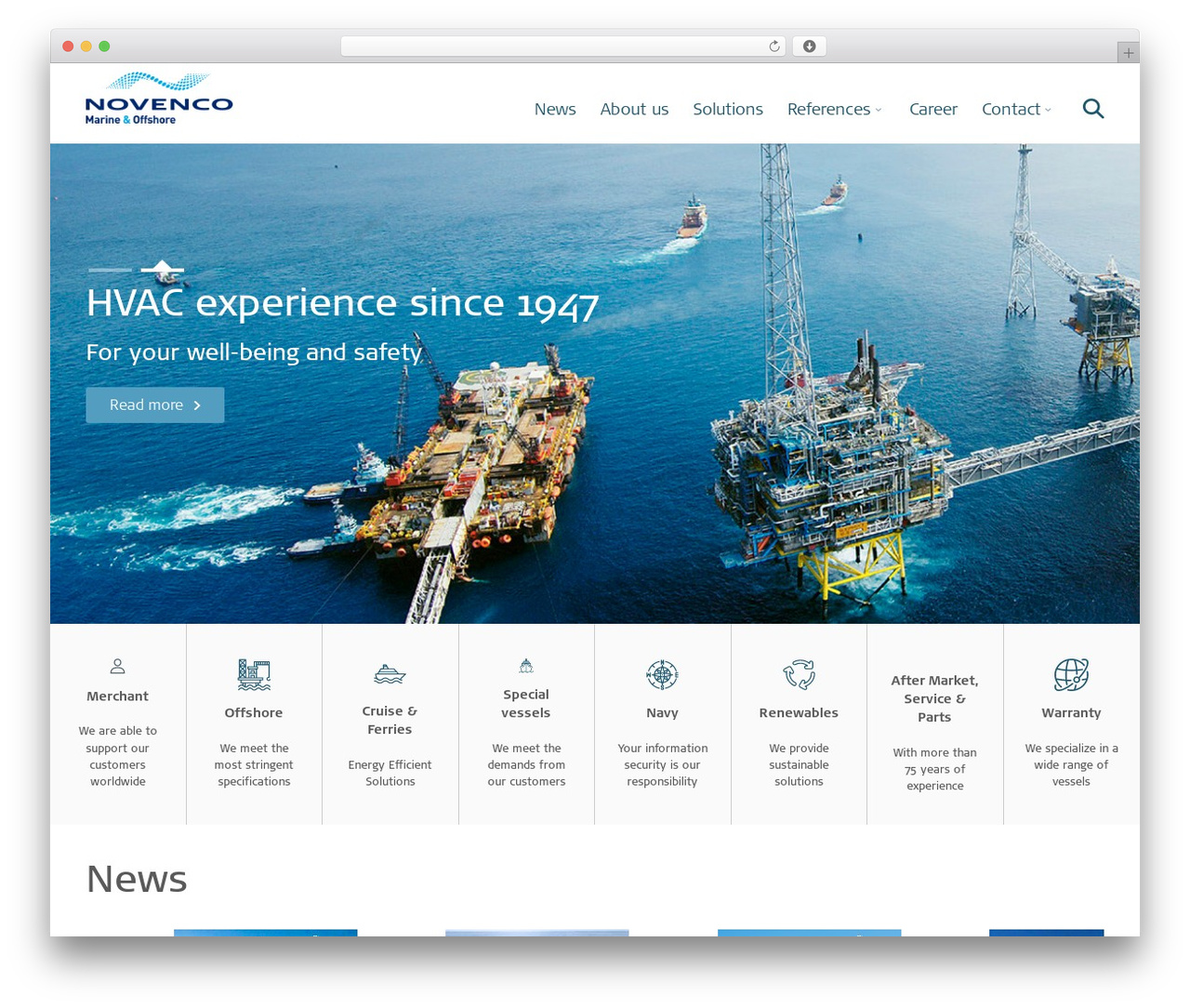Click the Special vessels boat icon
This screenshot has height=1008, width=1190.
(x=526, y=665)
